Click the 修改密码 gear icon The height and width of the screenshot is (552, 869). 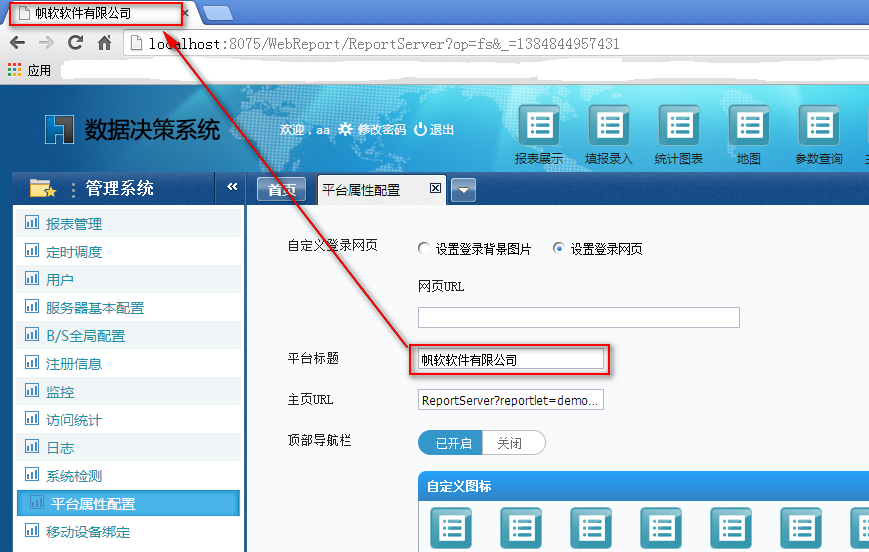point(345,129)
